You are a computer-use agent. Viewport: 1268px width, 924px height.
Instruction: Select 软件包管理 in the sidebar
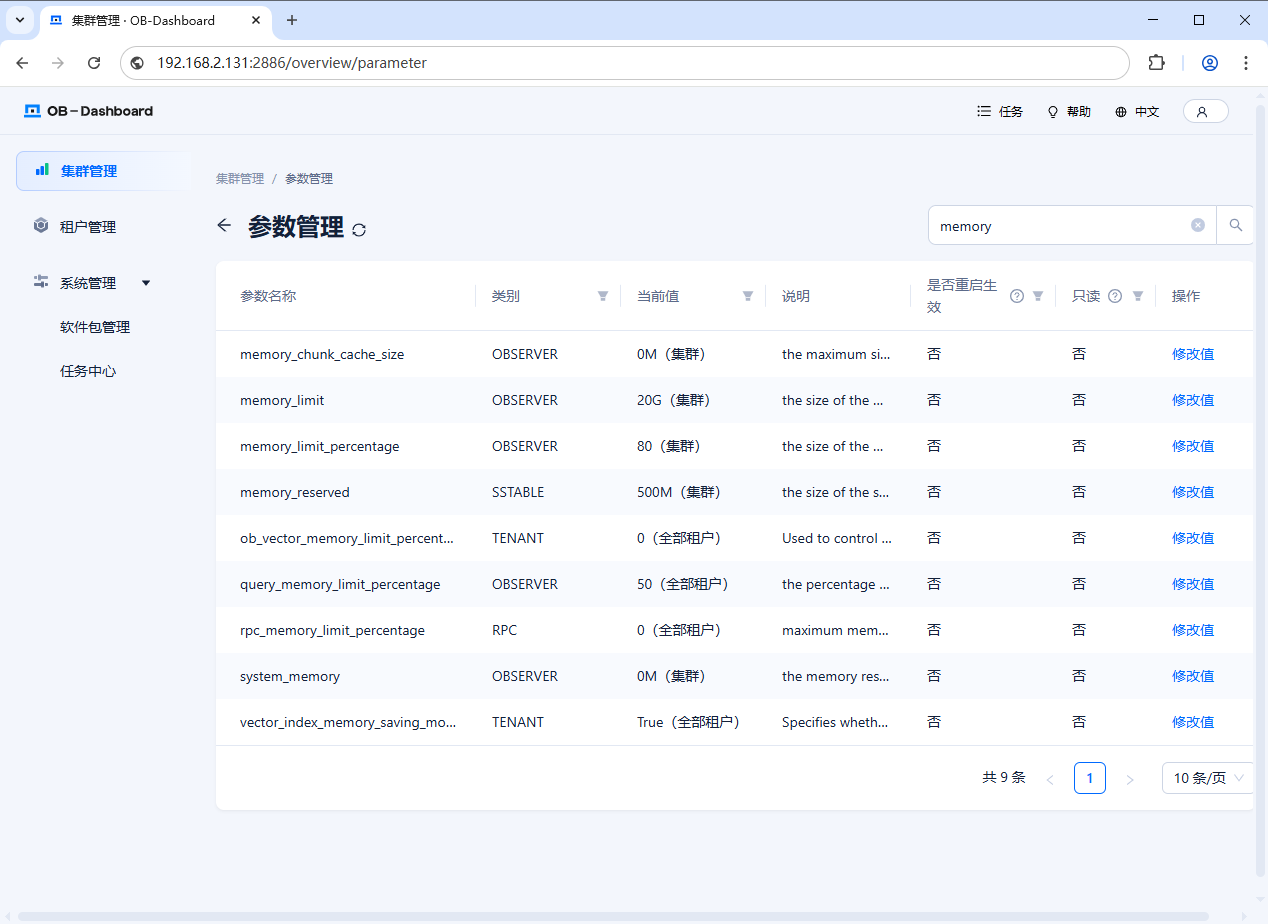coord(95,327)
